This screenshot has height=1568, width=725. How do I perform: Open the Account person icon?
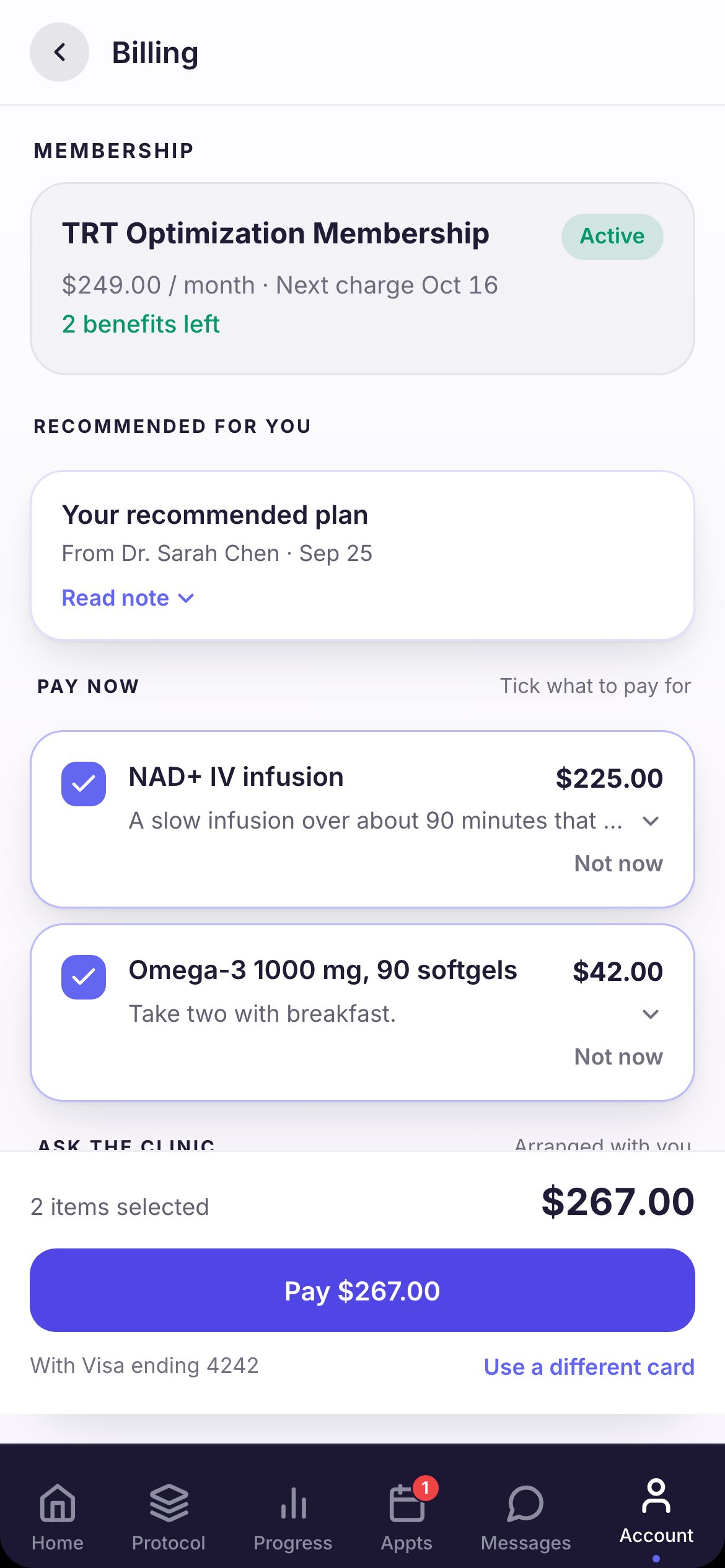click(656, 1496)
